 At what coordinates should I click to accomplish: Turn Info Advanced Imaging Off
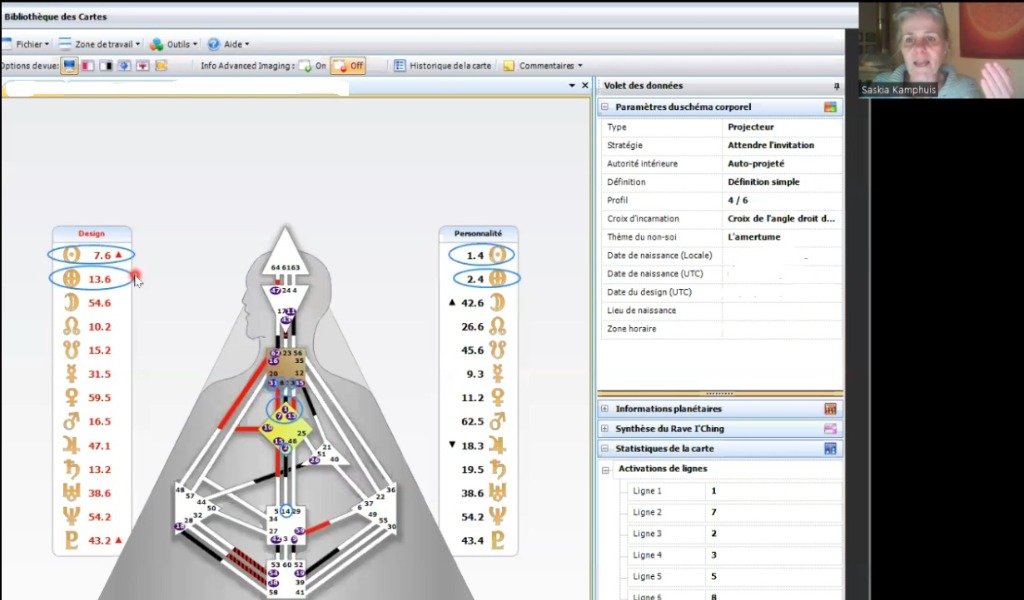tap(348, 66)
